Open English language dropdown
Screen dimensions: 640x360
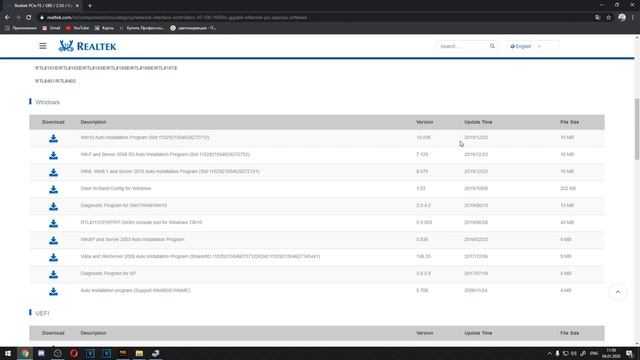pyautogui.click(x=533, y=46)
